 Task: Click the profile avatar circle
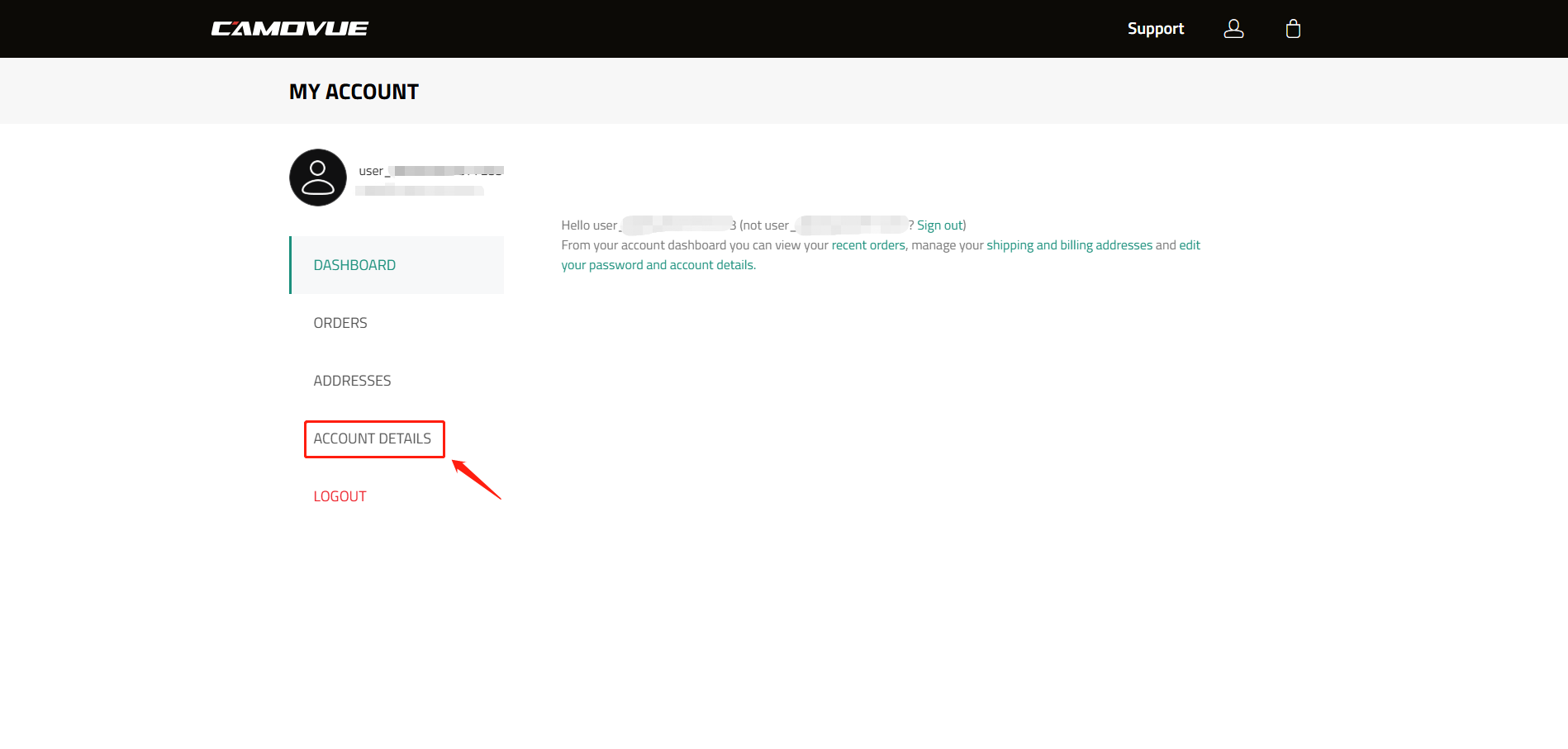point(318,178)
